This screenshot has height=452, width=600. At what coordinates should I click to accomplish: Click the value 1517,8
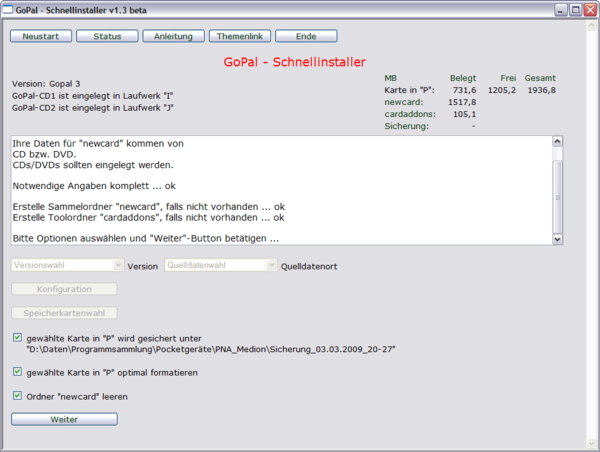click(x=462, y=102)
